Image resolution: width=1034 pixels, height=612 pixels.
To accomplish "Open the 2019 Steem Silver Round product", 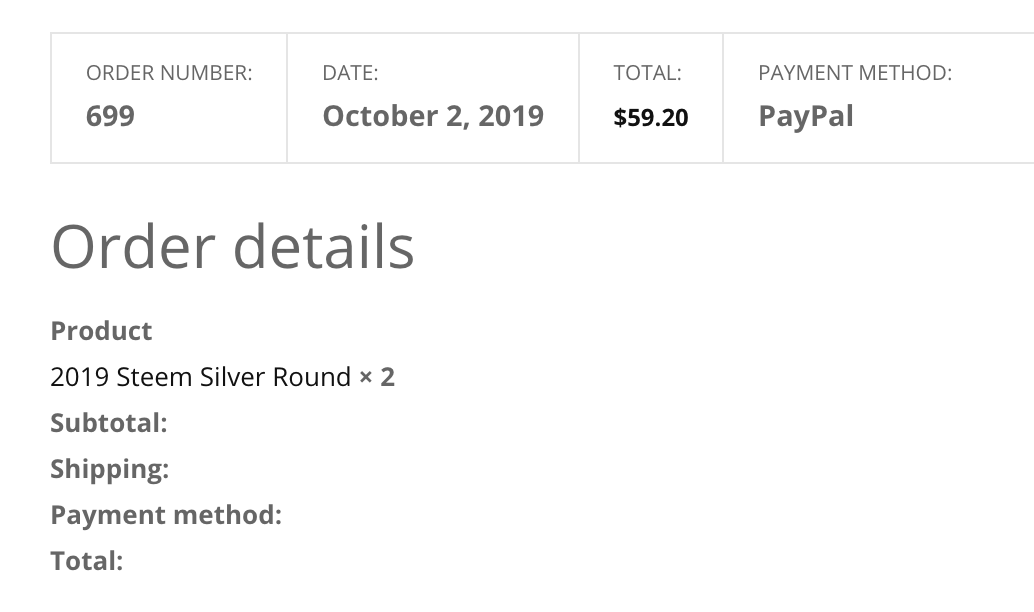I will (200, 377).
